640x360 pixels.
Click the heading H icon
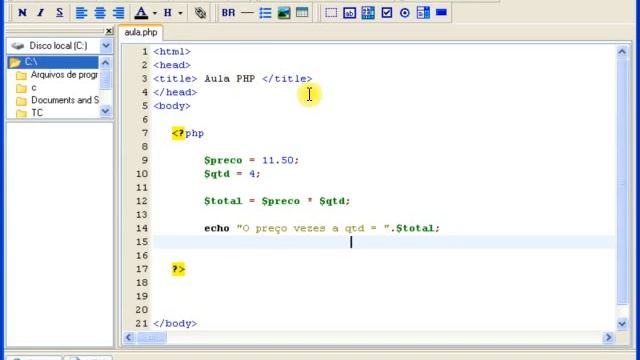(x=168, y=13)
